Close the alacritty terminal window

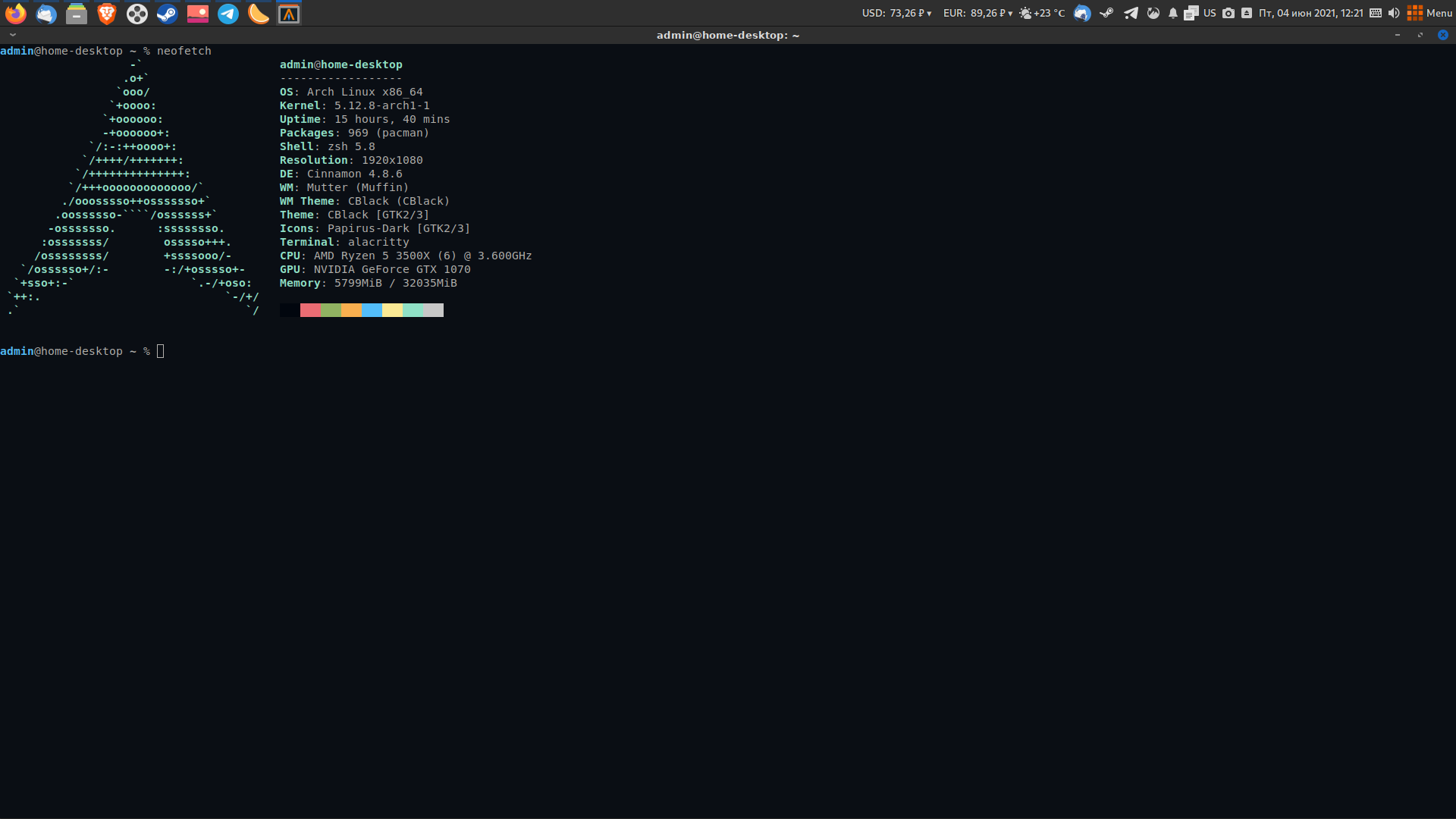(1443, 35)
